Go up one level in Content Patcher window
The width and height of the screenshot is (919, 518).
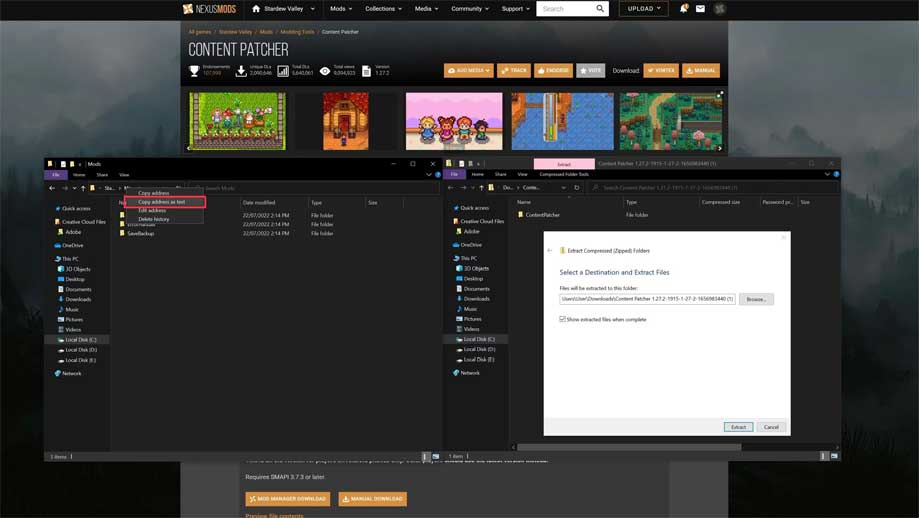click(481, 188)
